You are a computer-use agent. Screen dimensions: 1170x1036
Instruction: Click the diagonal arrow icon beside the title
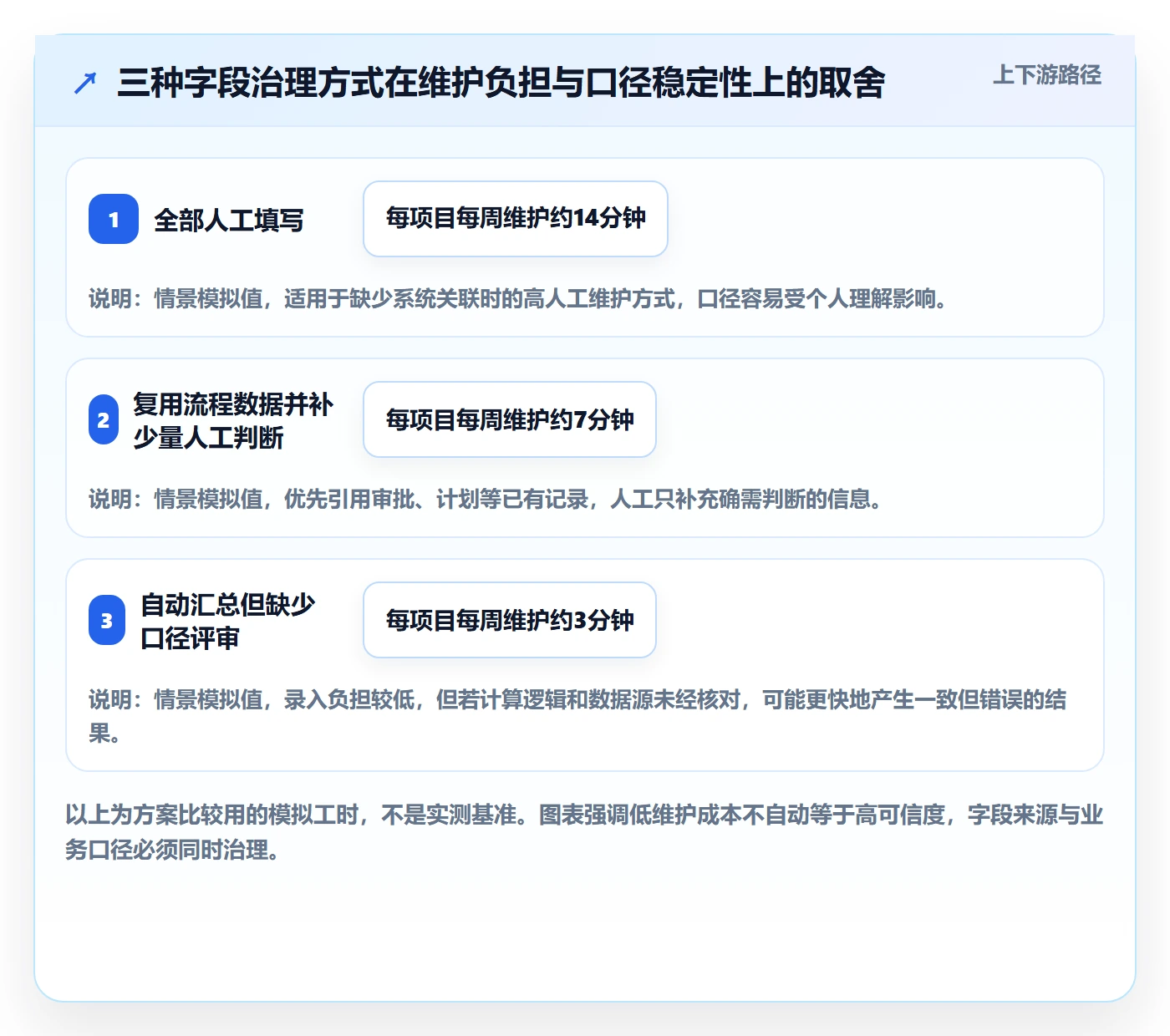(x=85, y=83)
